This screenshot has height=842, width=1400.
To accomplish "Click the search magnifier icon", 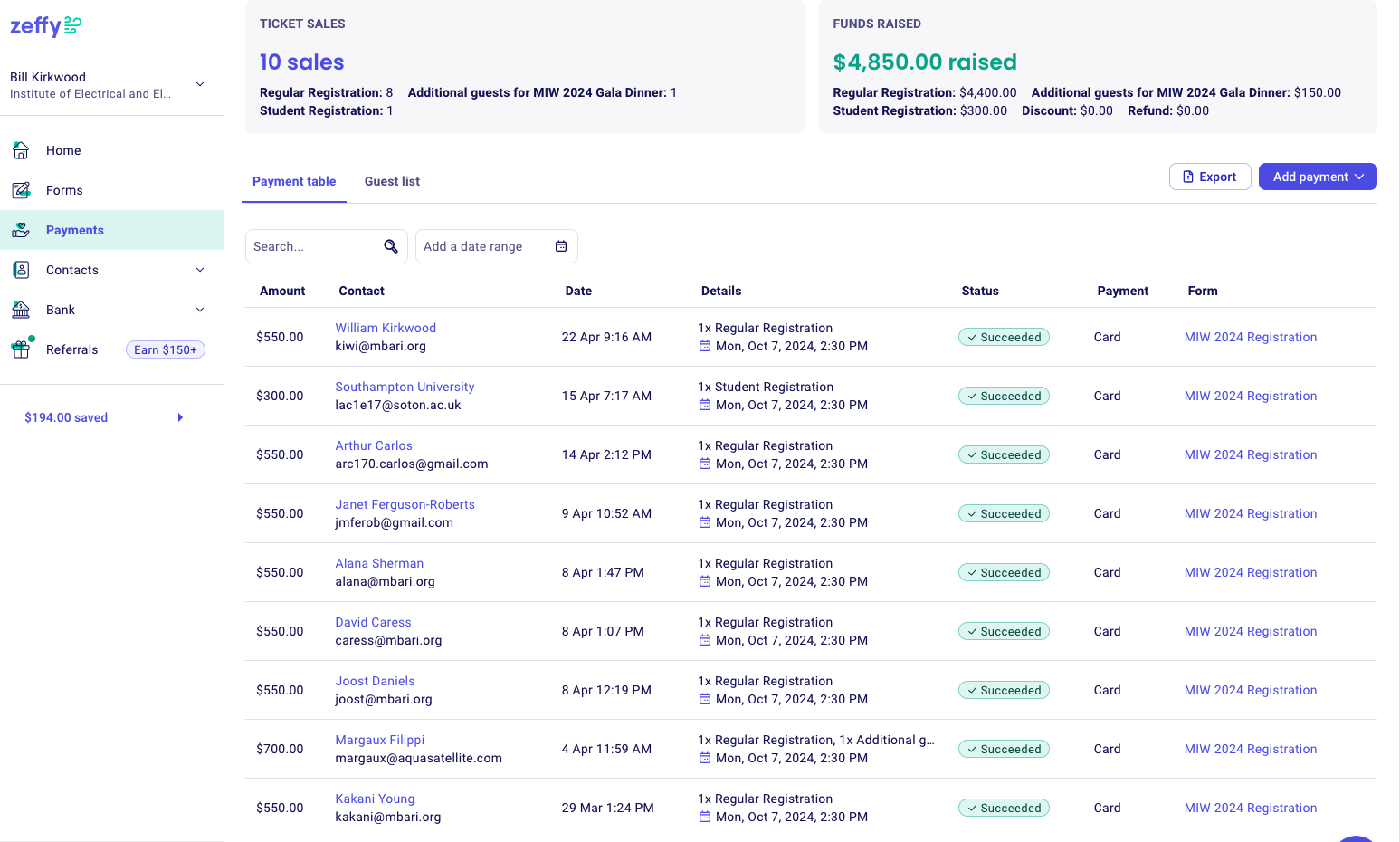I will pyautogui.click(x=391, y=246).
